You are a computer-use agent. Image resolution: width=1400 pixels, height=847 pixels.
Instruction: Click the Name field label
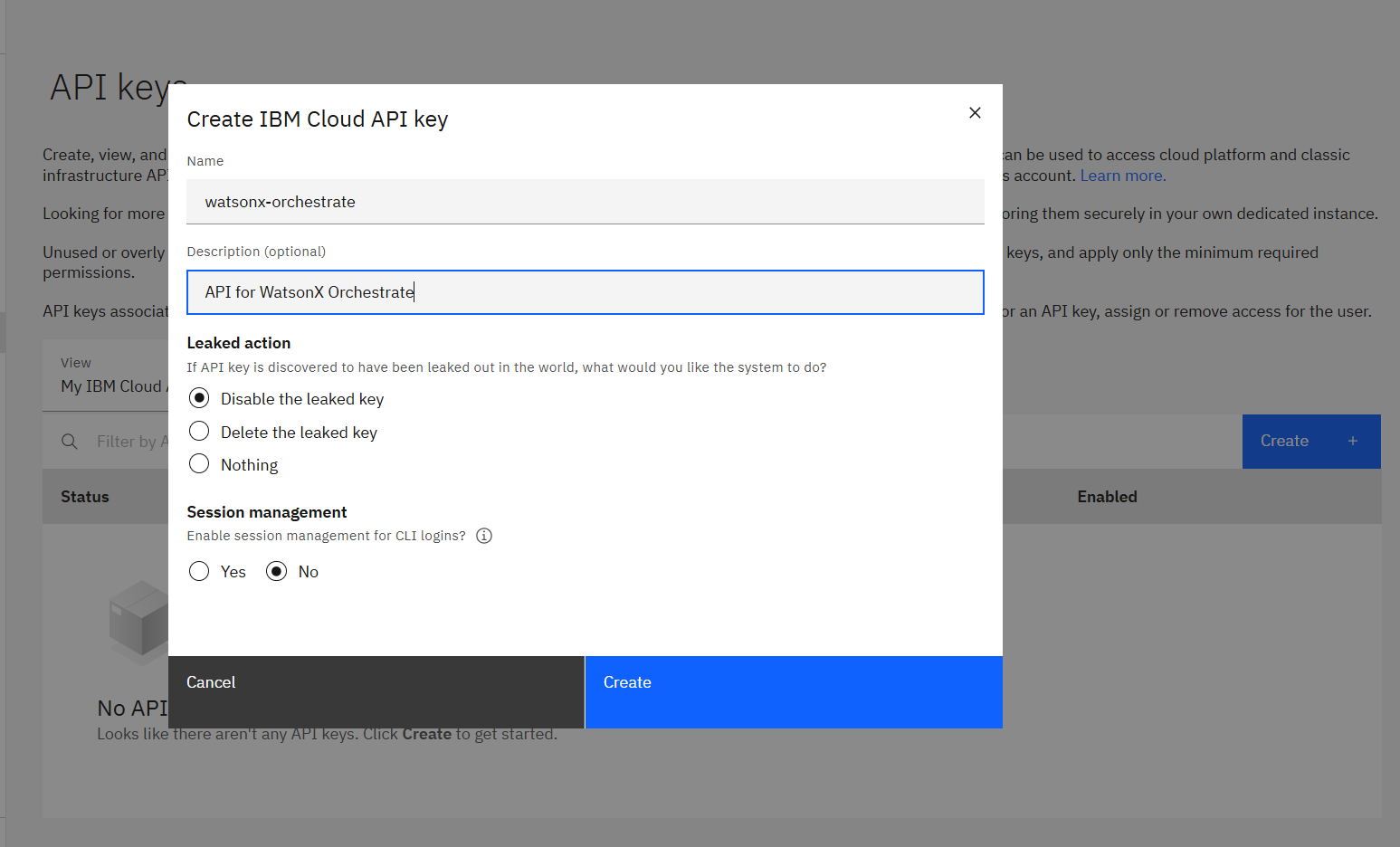point(205,161)
